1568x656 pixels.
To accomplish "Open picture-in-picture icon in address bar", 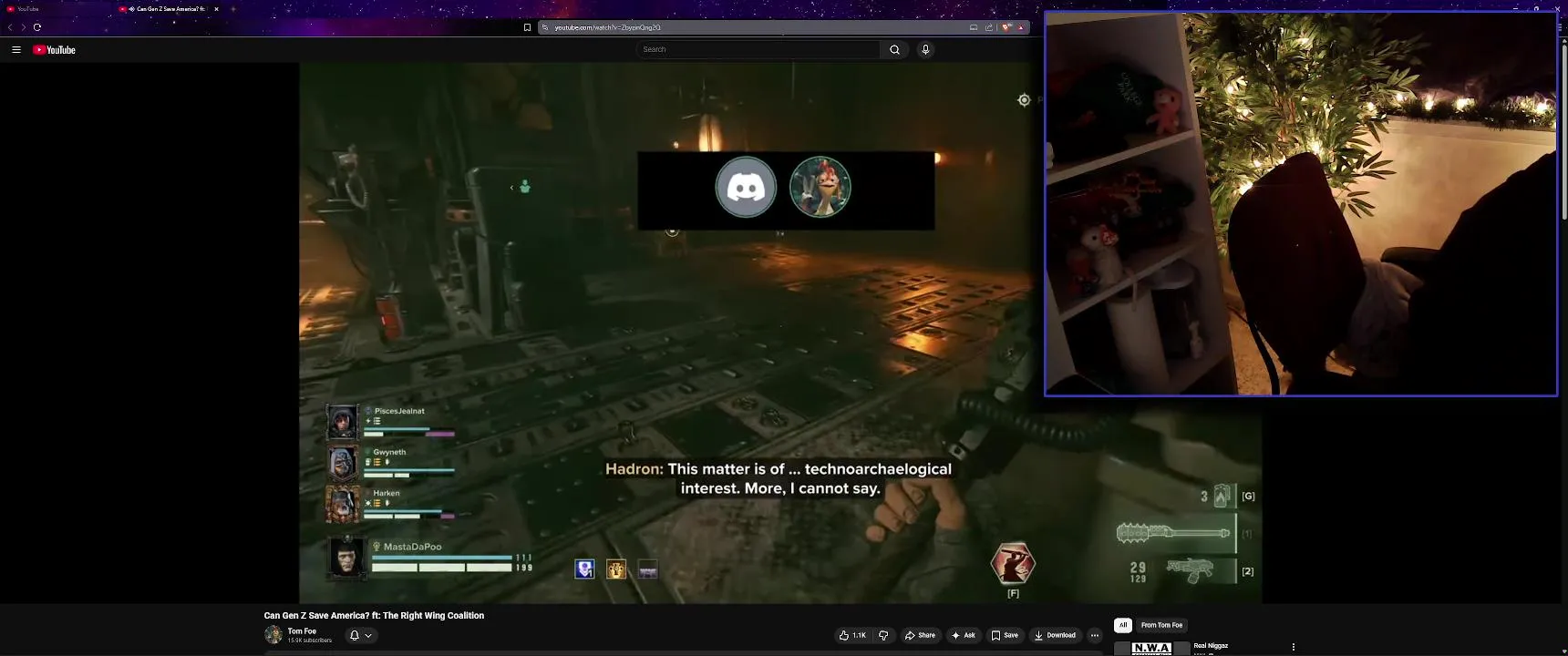I will (974, 27).
